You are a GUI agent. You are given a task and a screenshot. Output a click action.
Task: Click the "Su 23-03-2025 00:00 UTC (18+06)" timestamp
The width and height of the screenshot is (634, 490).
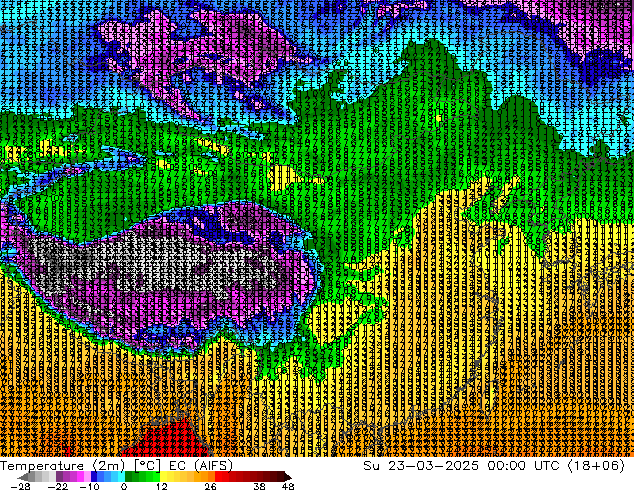[494, 466]
